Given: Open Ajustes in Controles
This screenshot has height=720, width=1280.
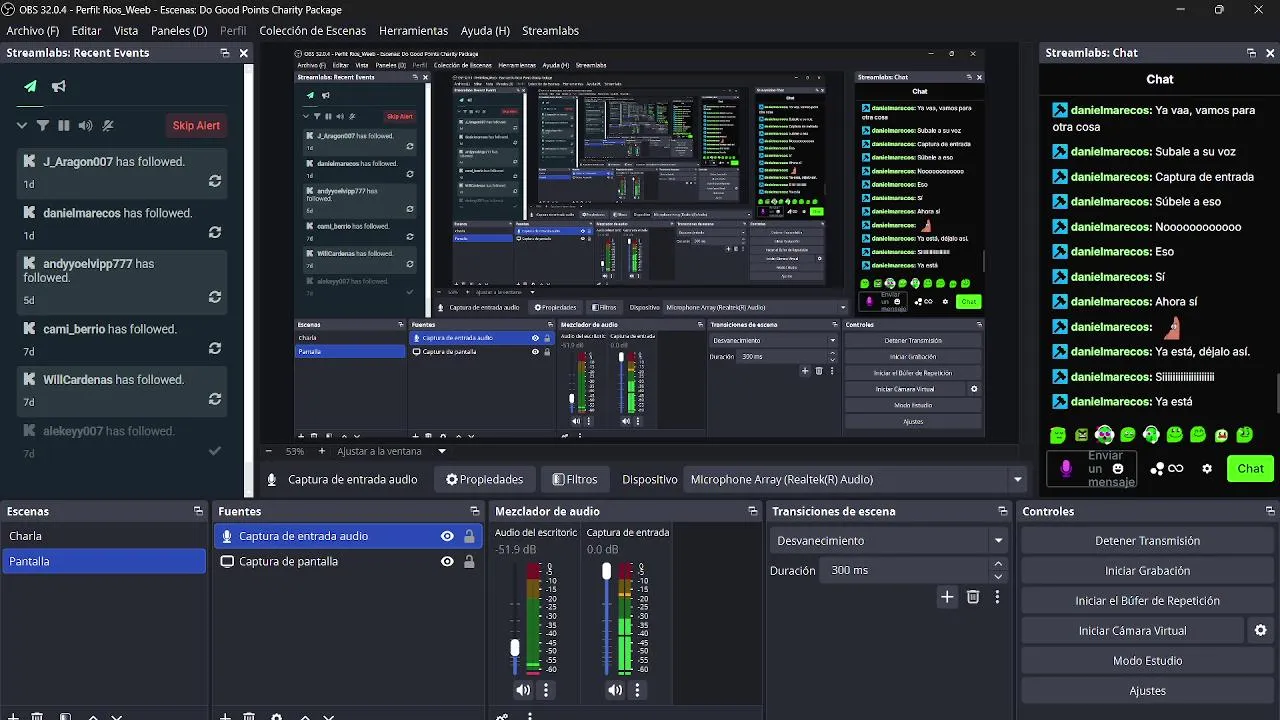Looking at the screenshot, I should (1147, 691).
